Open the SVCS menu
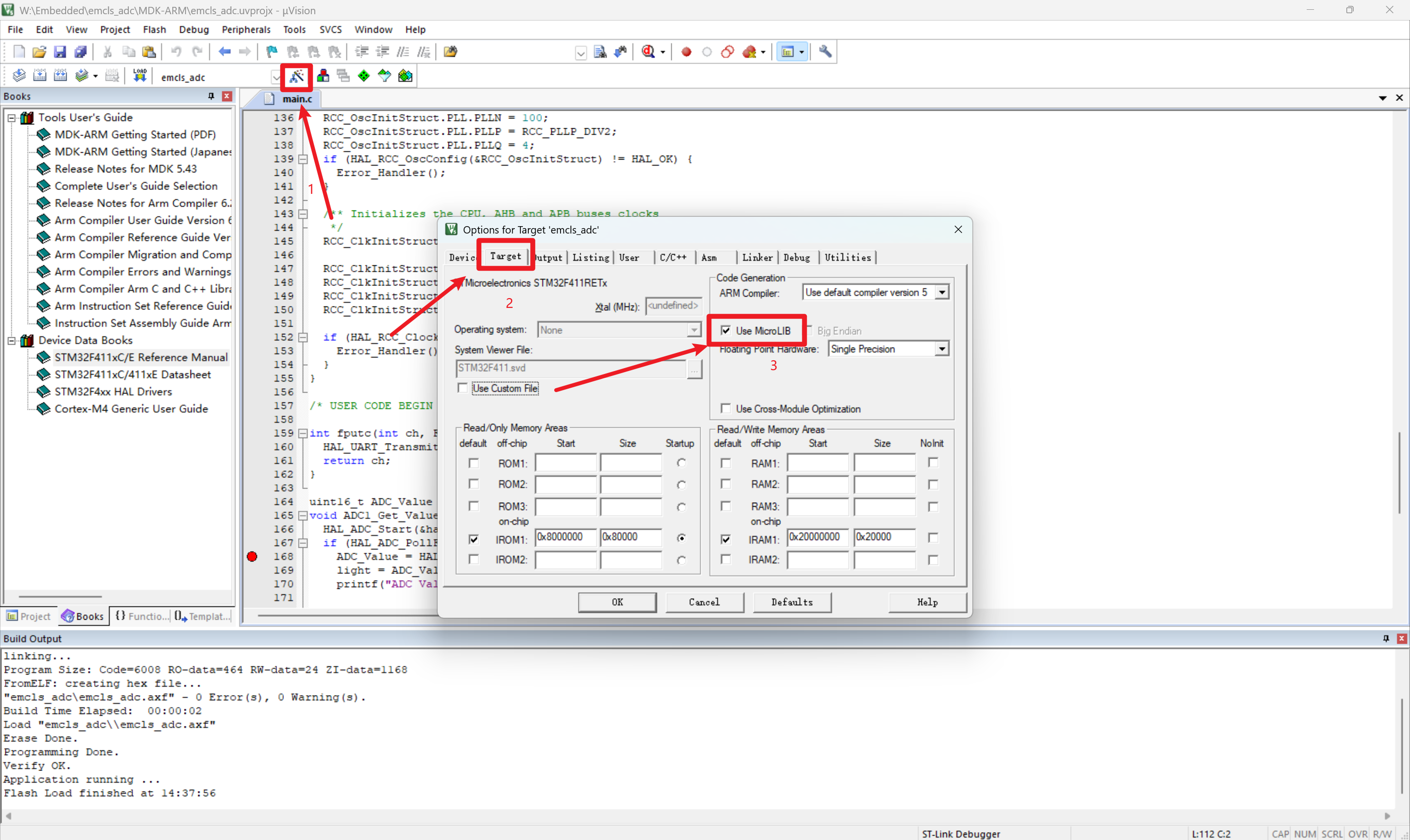 (330, 29)
